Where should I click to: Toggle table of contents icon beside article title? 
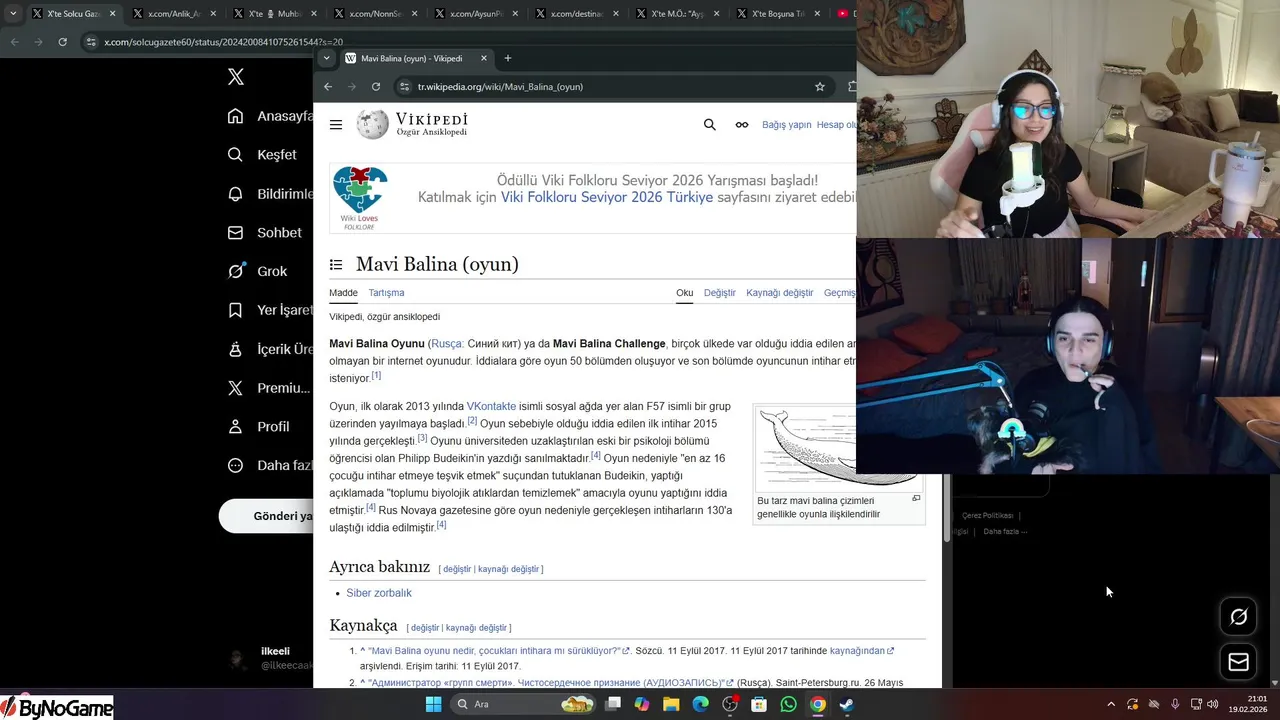coord(336,265)
